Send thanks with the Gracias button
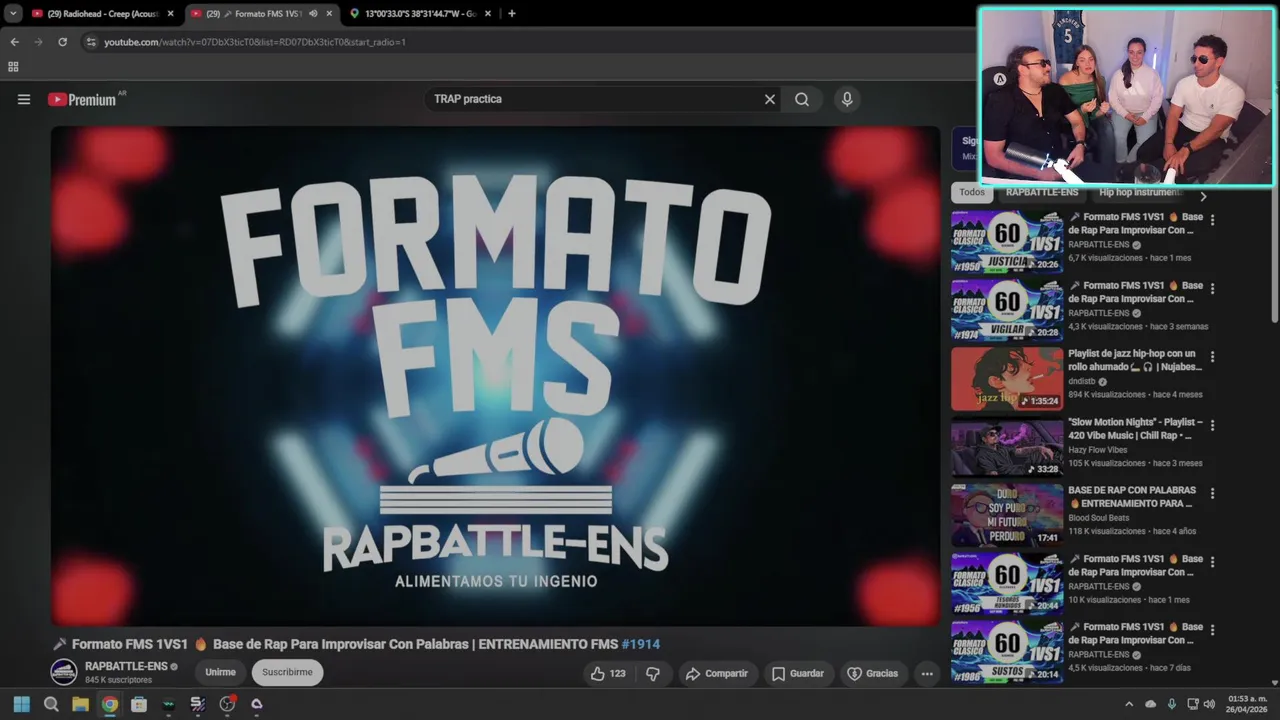This screenshot has height=720, width=1280. point(873,673)
